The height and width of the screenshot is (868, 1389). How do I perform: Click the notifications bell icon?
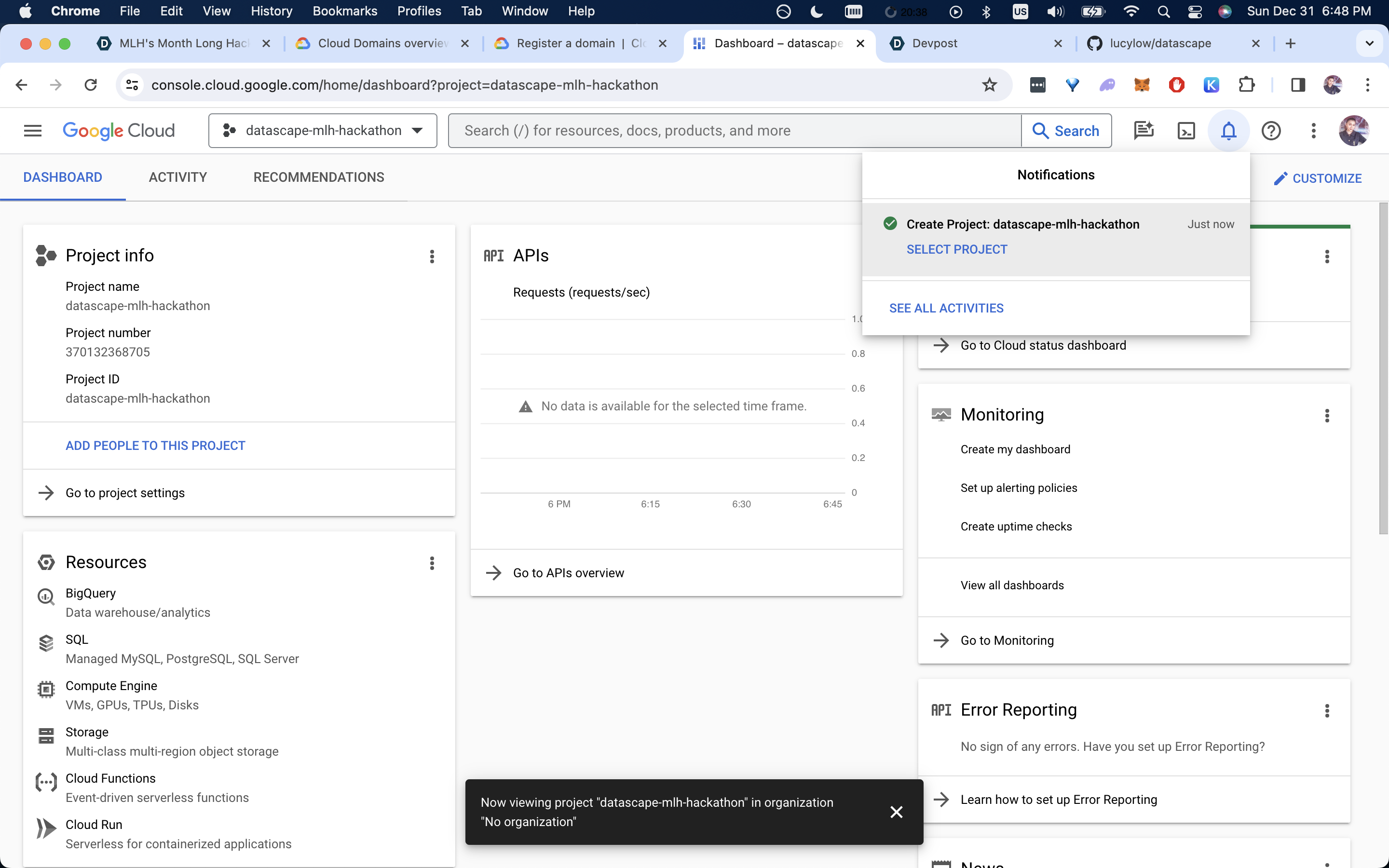[1228, 131]
